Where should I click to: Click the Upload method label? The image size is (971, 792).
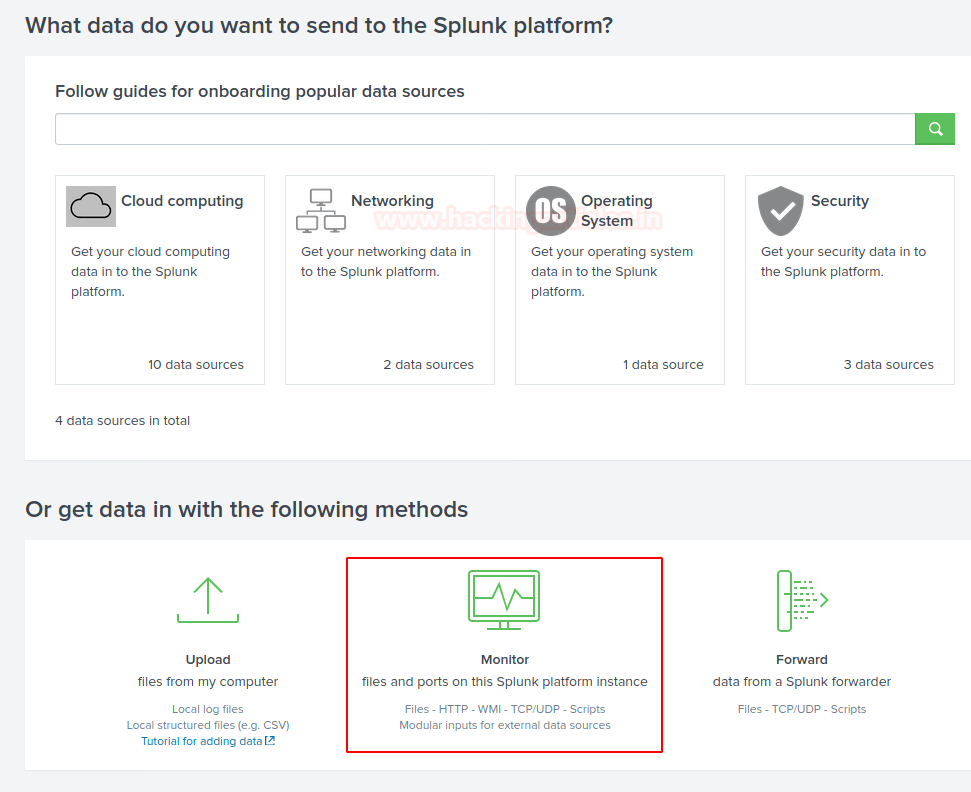click(208, 660)
